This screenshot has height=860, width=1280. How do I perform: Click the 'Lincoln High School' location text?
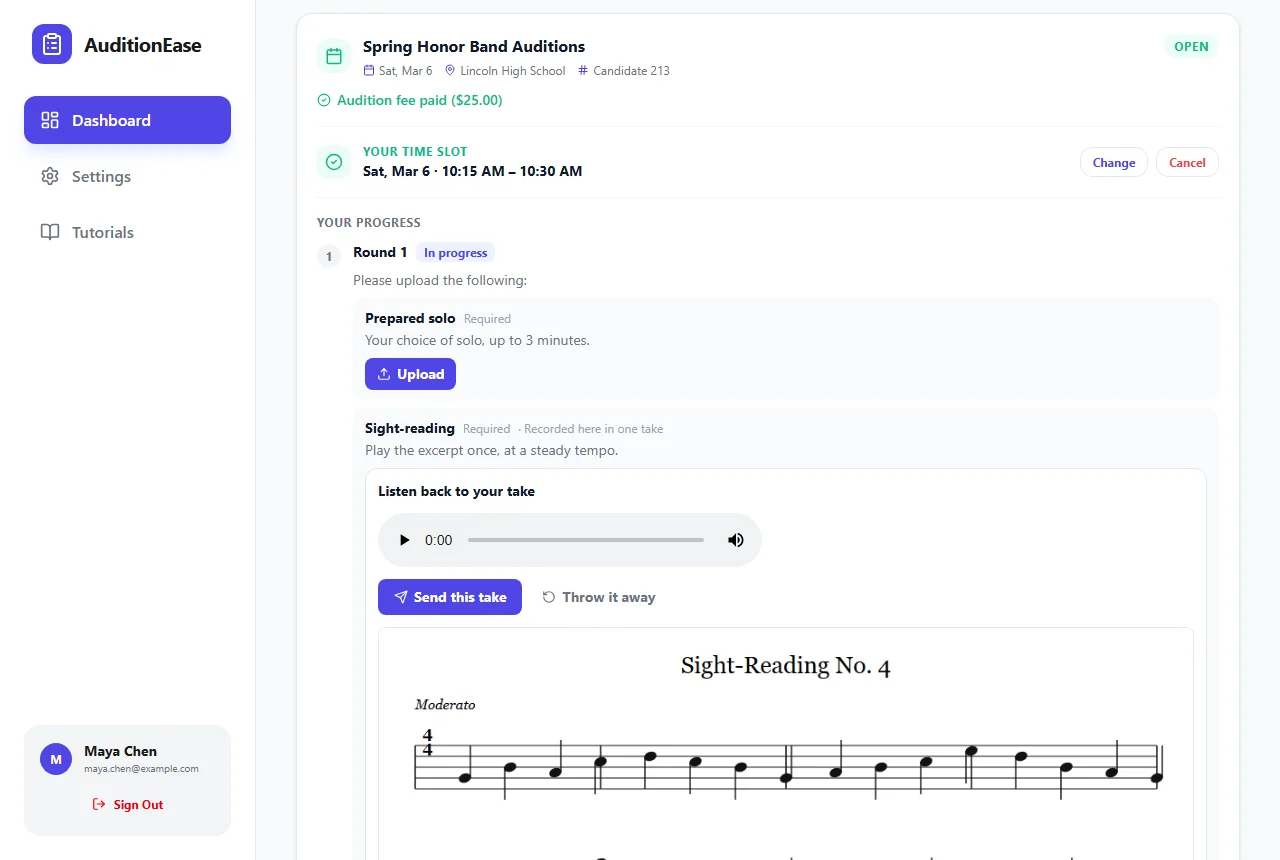pos(513,71)
